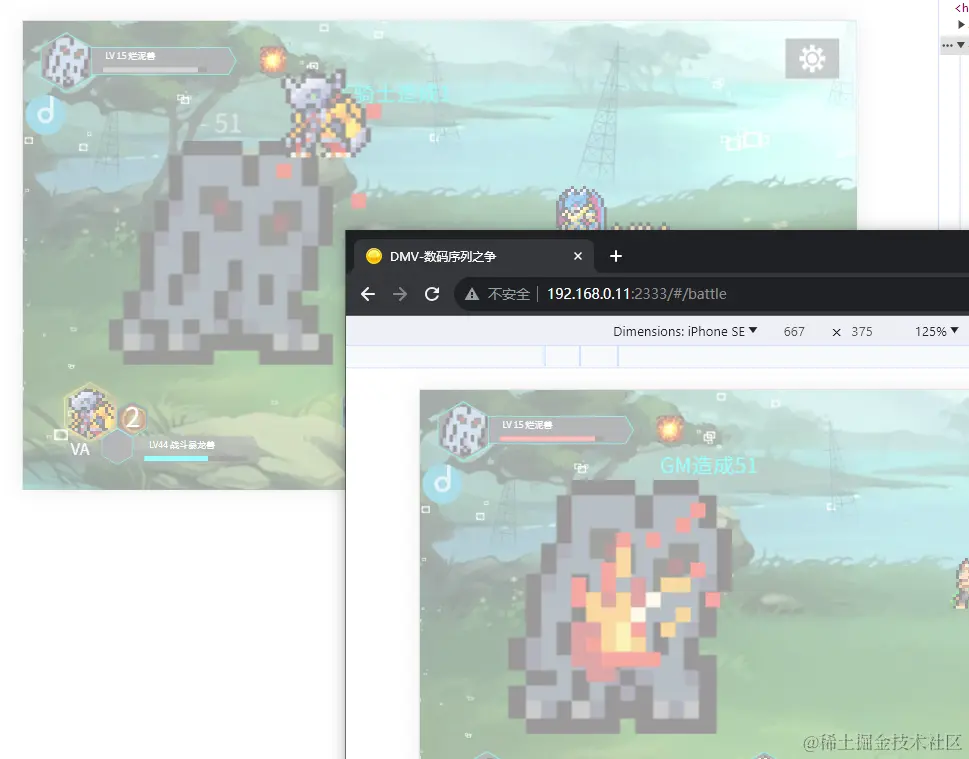The height and width of the screenshot is (759, 969).
Task: Select the DMV-数码序列之争 tab
Action: tap(474, 256)
